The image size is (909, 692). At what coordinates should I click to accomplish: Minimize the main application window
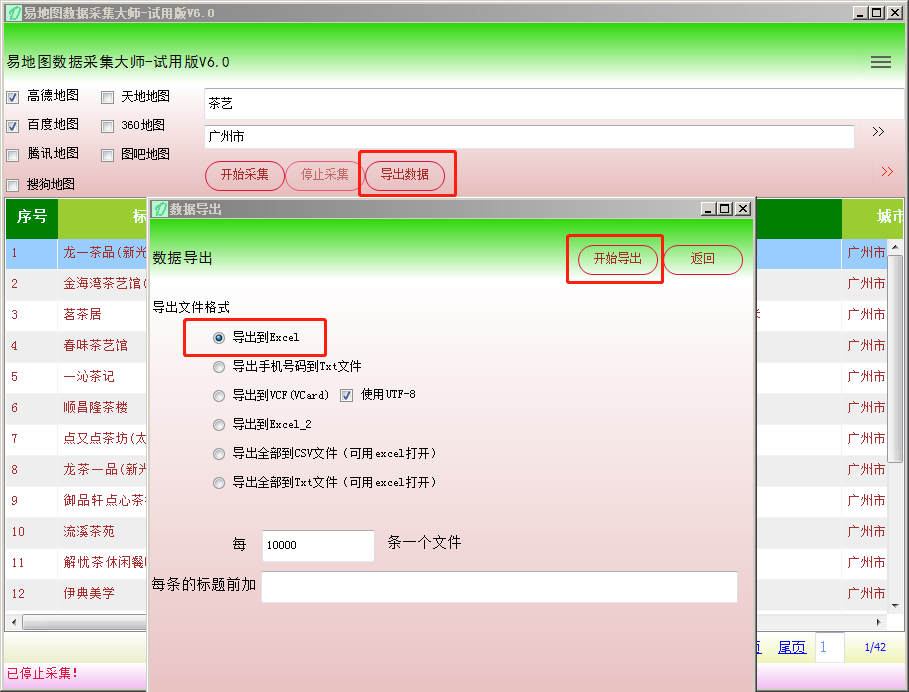point(860,13)
